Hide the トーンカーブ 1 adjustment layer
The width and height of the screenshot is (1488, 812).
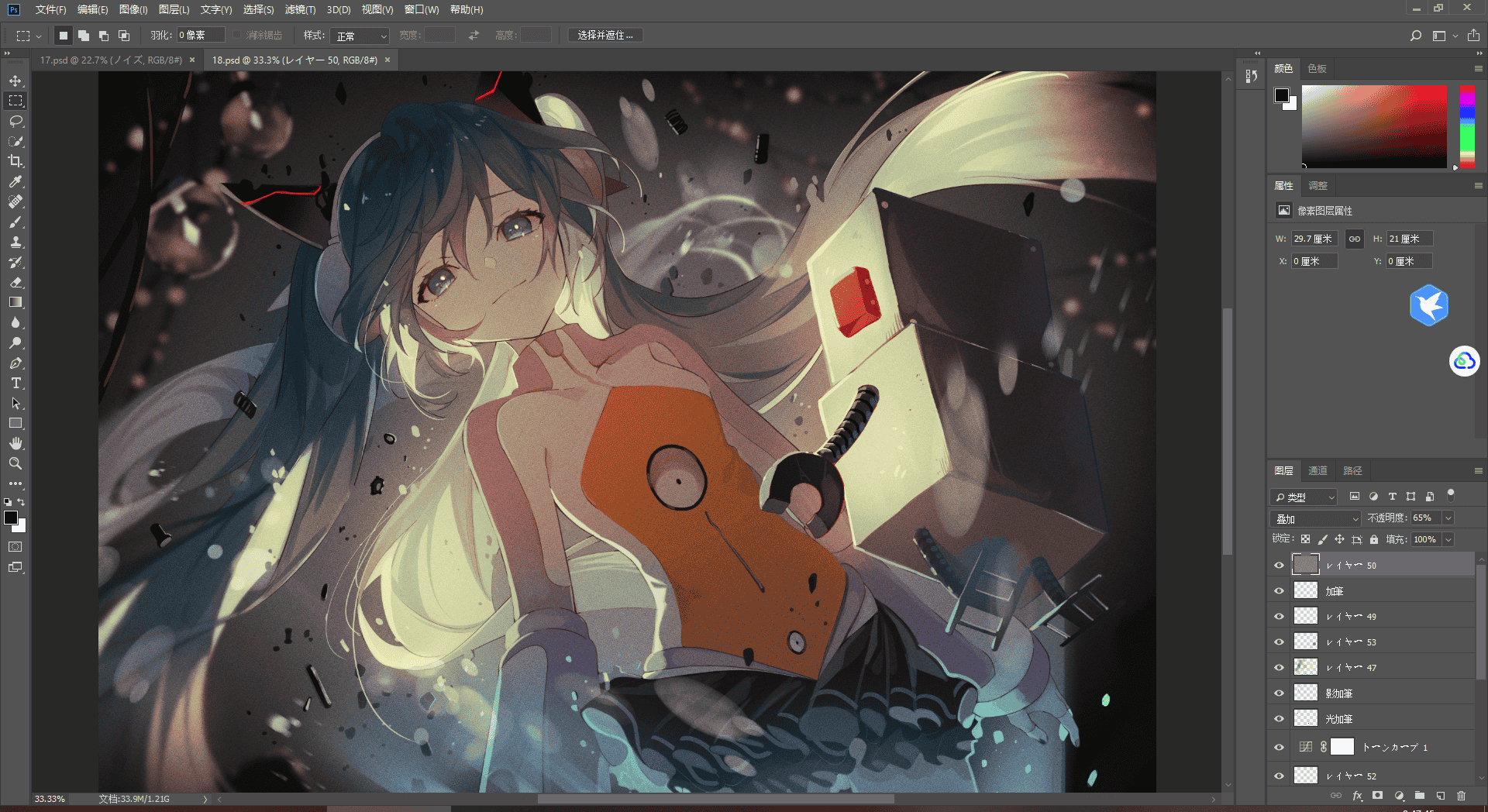1280,747
